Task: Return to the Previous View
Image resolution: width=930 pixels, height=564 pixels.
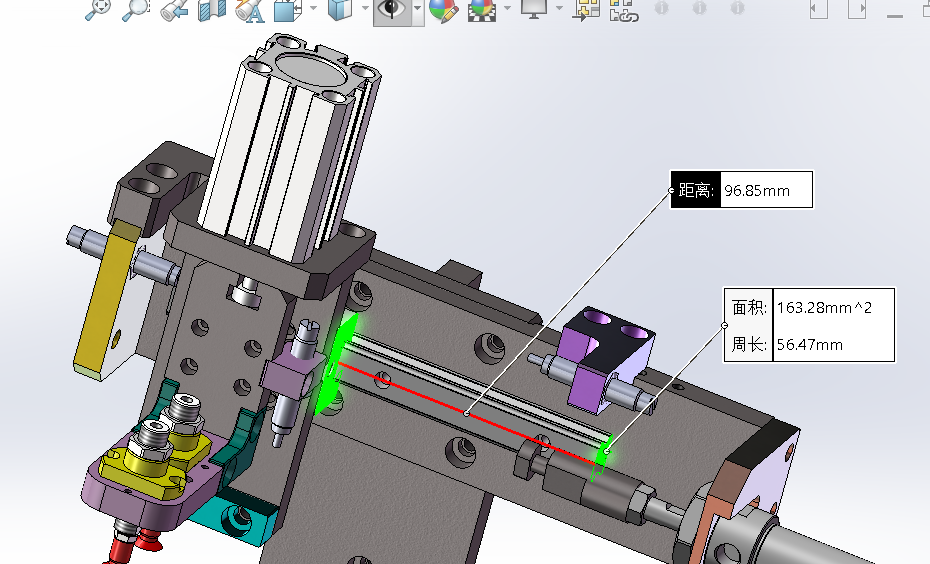Action: [x=174, y=9]
